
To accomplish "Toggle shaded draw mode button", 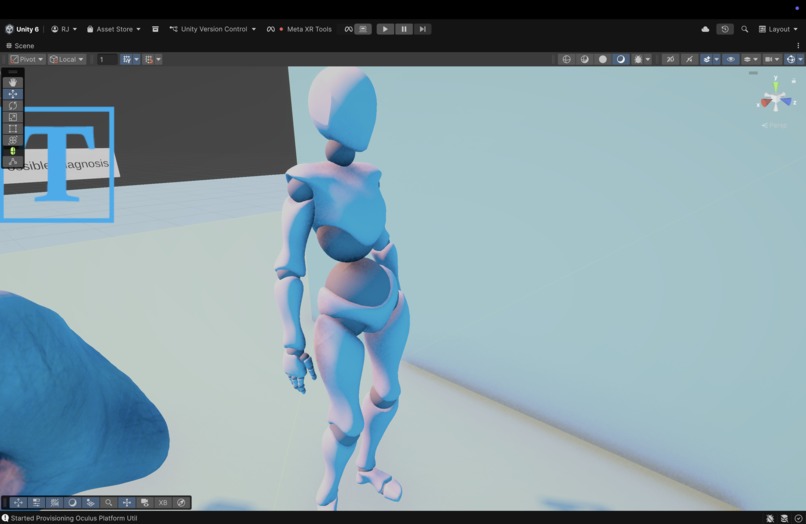I will (x=620, y=59).
